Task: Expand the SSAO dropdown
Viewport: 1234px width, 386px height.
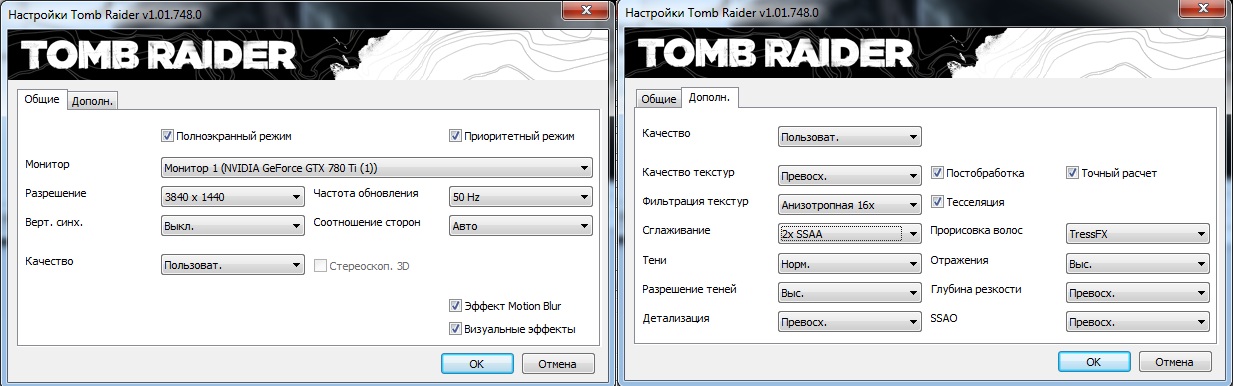Action: [x=1138, y=322]
